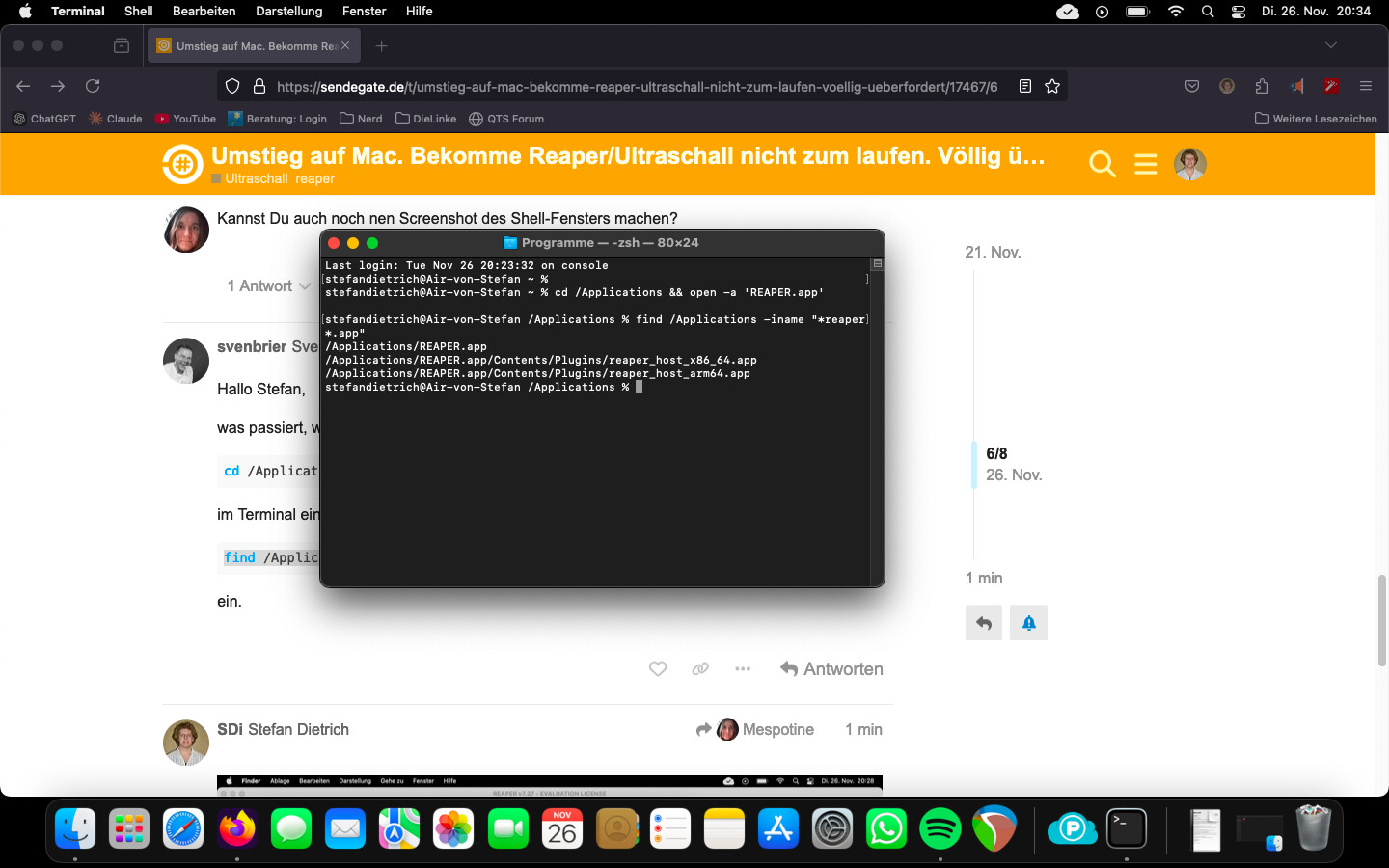This screenshot has height=868, width=1389.
Task: Open the YouTube bookmark
Action: click(186, 119)
